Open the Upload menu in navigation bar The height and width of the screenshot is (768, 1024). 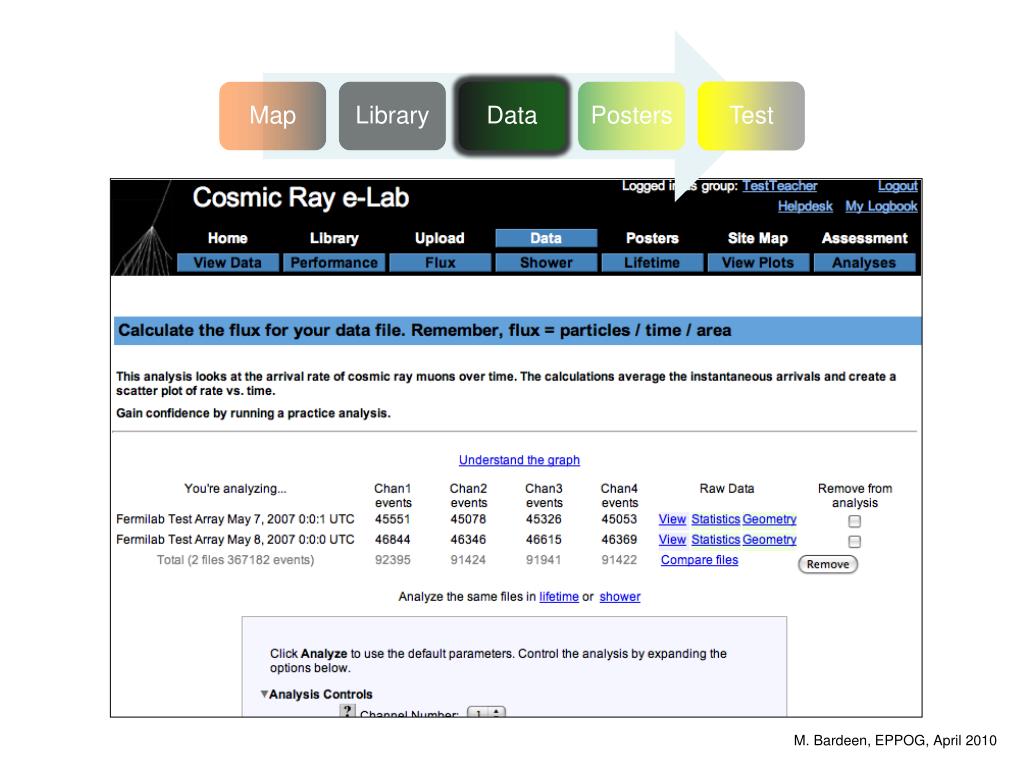click(440, 238)
